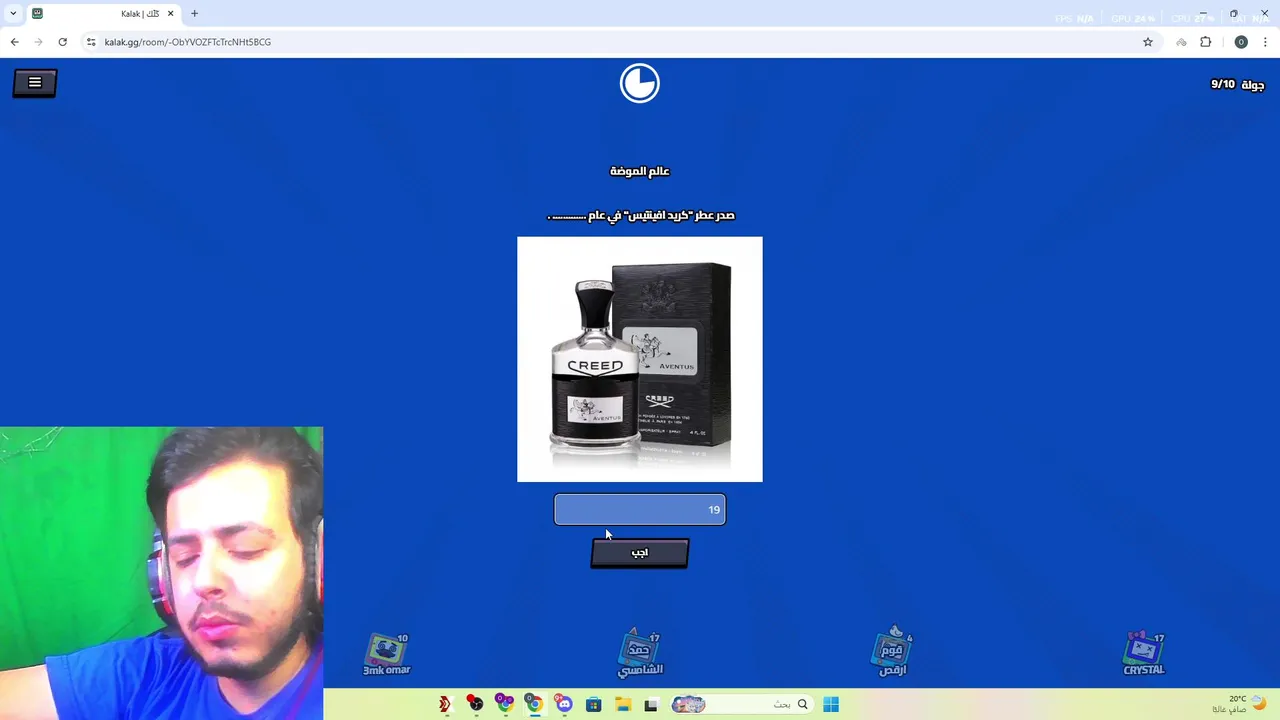Viewport: 1280px width, 720px height.
Task: Open the hamburger menu in the game
Action: pyautogui.click(x=35, y=83)
